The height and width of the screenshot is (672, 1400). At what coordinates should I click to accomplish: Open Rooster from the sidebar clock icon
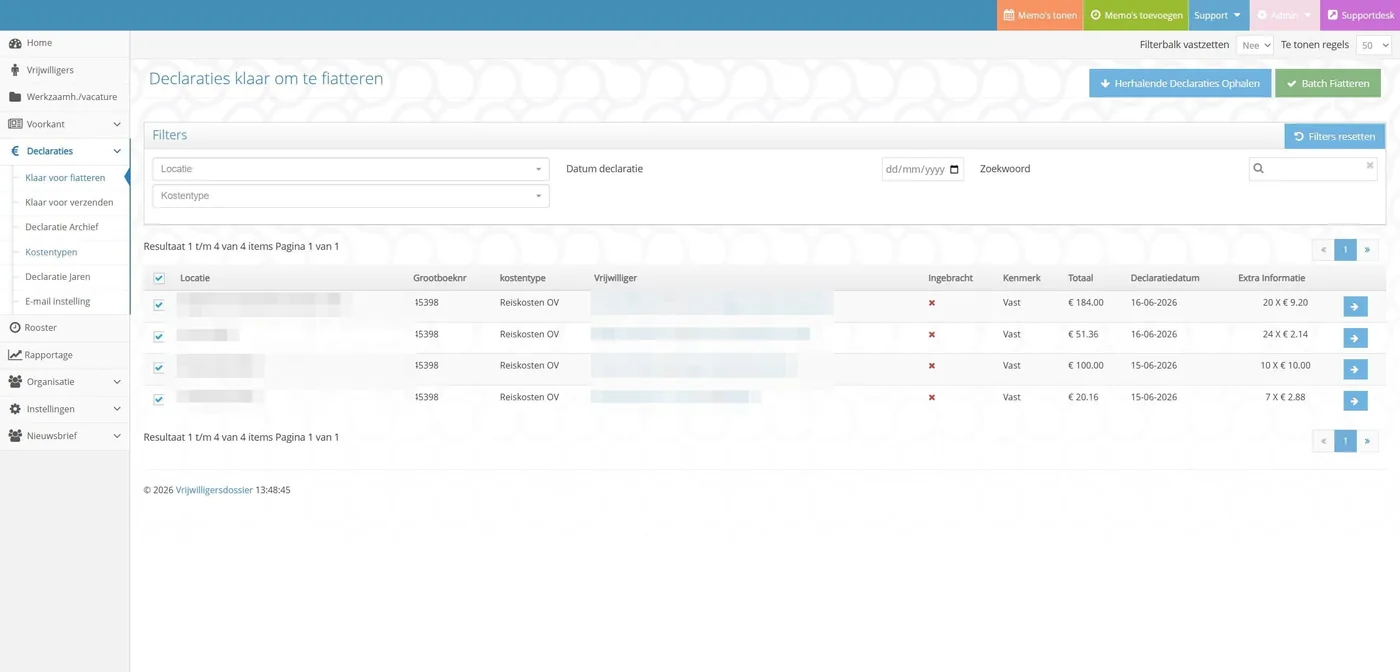pos(15,328)
